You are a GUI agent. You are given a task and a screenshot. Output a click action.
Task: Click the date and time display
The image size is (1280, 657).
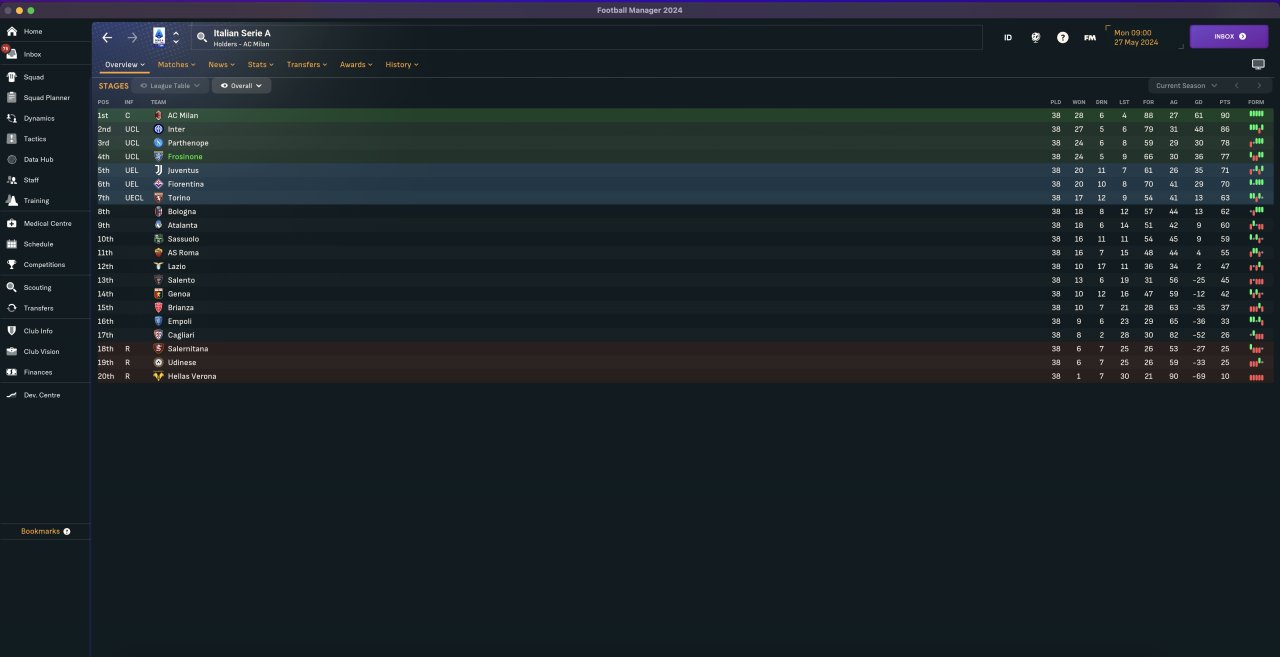click(x=1135, y=37)
